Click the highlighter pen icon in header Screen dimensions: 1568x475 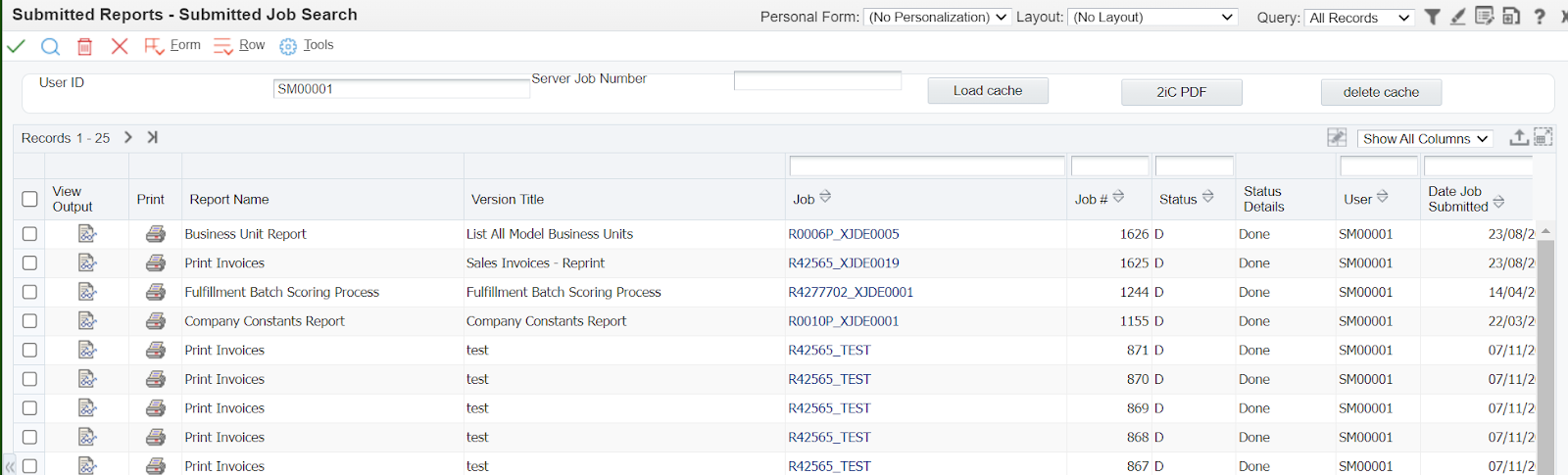pos(1458,17)
